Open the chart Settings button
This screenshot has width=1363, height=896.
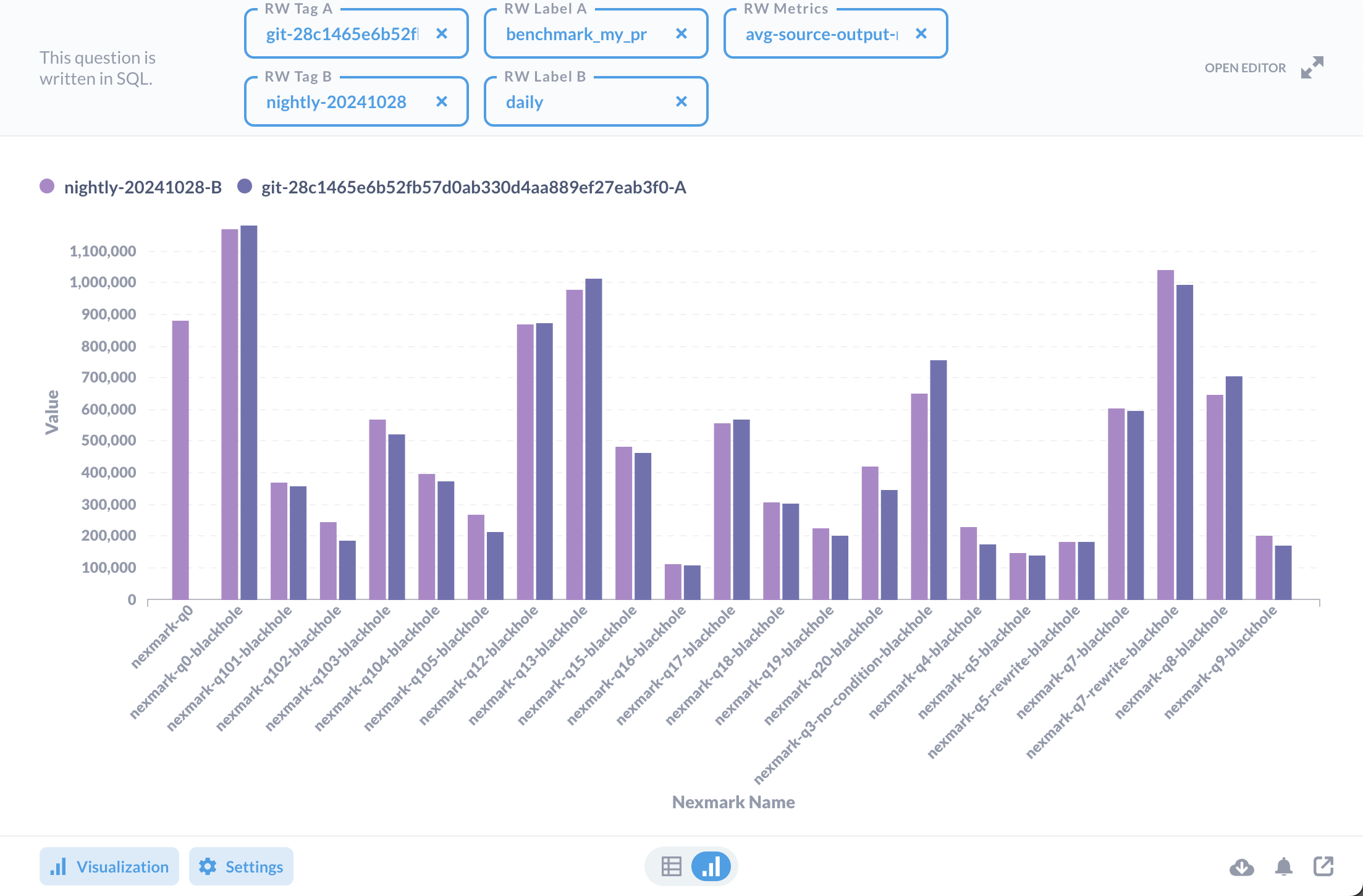point(241,866)
